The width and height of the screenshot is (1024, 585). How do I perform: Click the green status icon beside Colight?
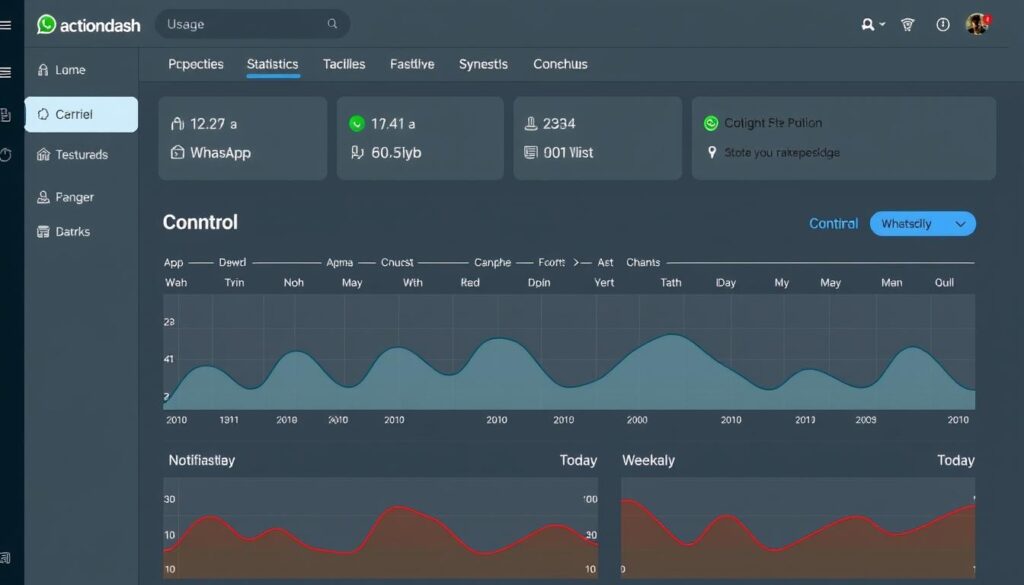[711, 123]
